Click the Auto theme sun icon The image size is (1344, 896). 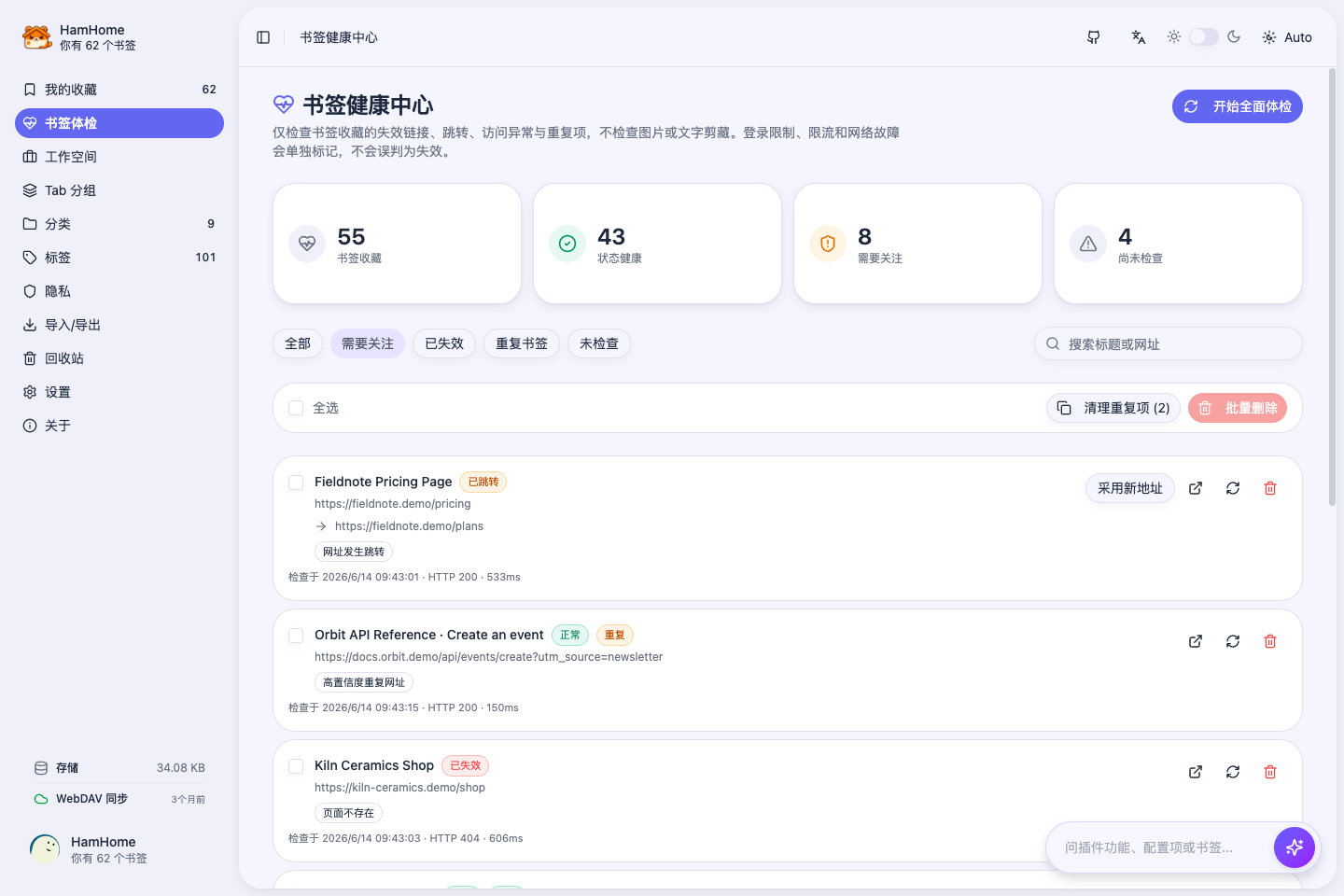click(x=1269, y=37)
